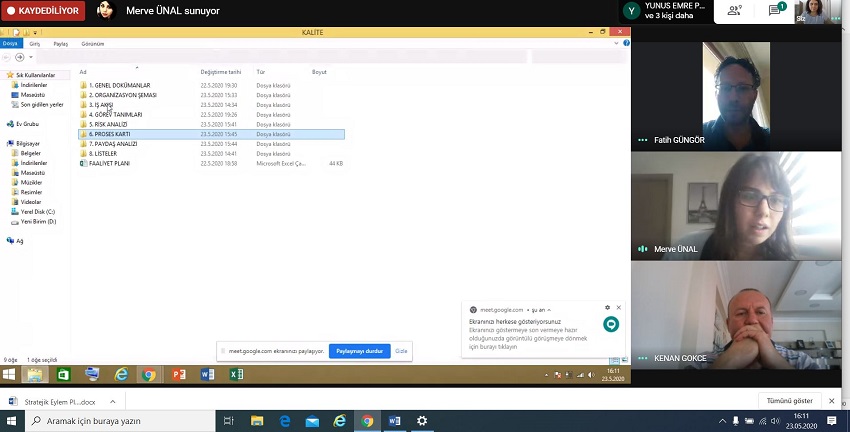
Task: Select Yerel Disk (C:) in navigation pane
Action: (x=38, y=212)
